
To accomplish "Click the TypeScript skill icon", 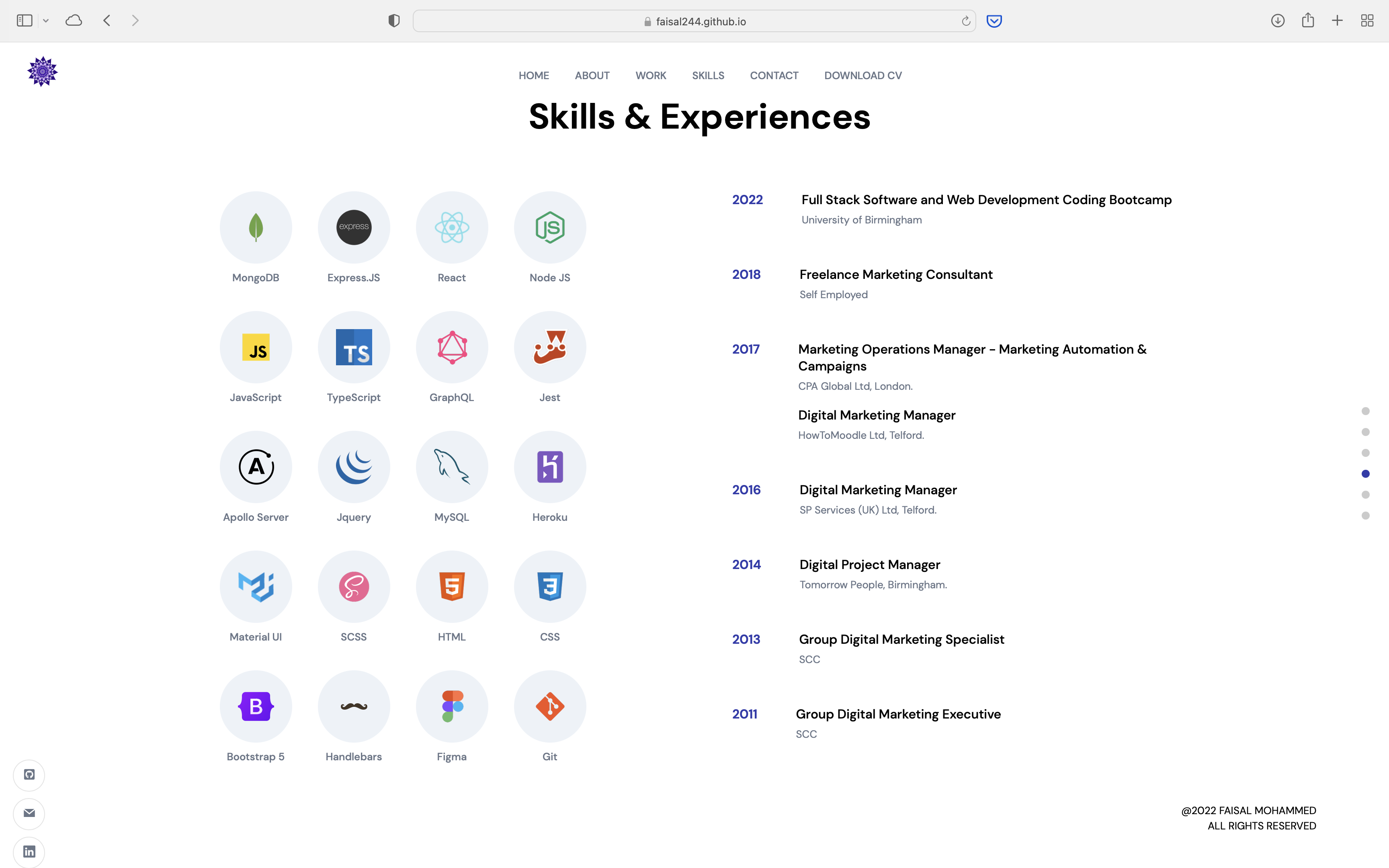I will (x=354, y=347).
